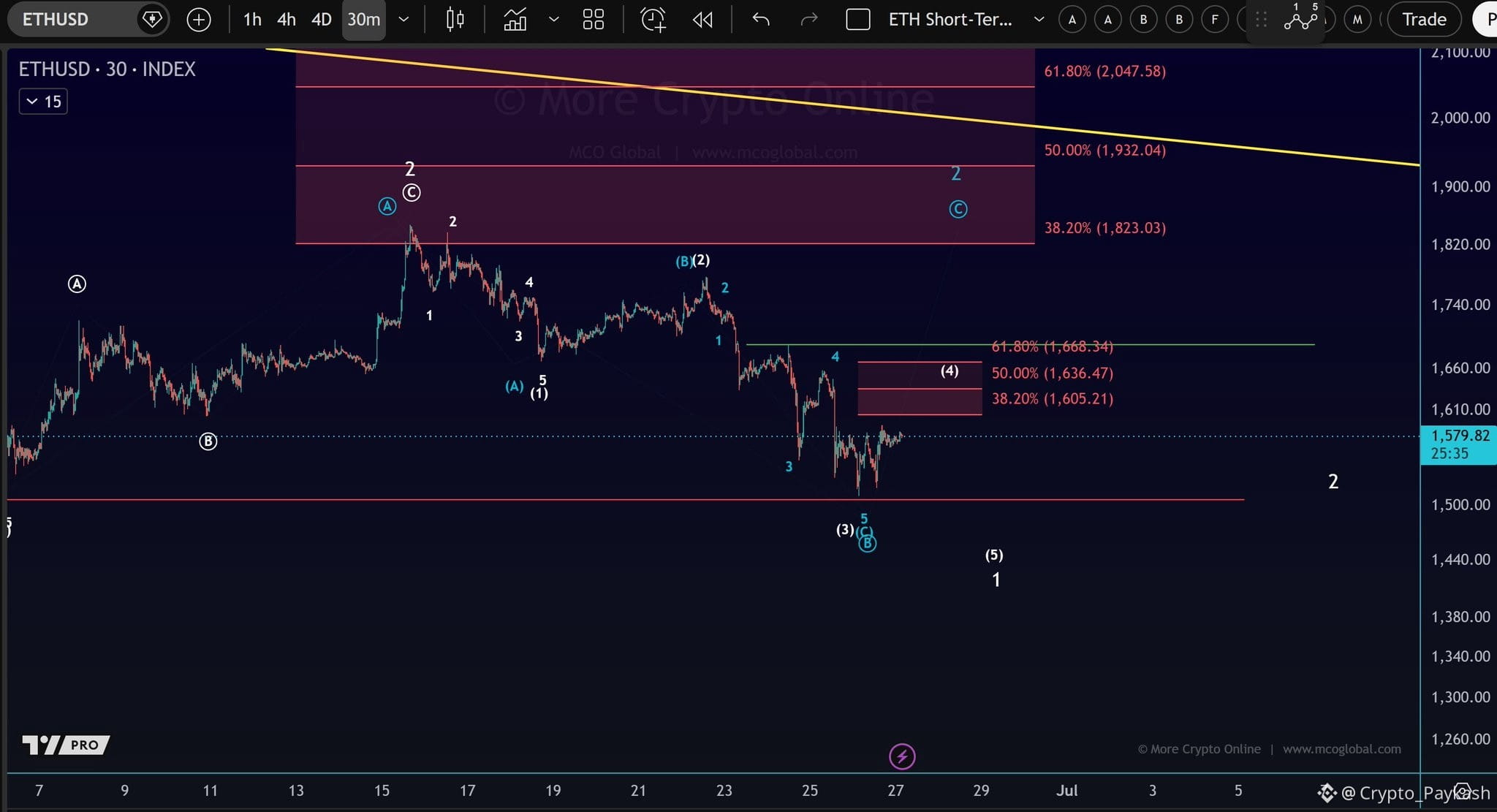Image resolution: width=1497 pixels, height=812 pixels.
Task: Redo the last chart action
Action: [x=808, y=20]
